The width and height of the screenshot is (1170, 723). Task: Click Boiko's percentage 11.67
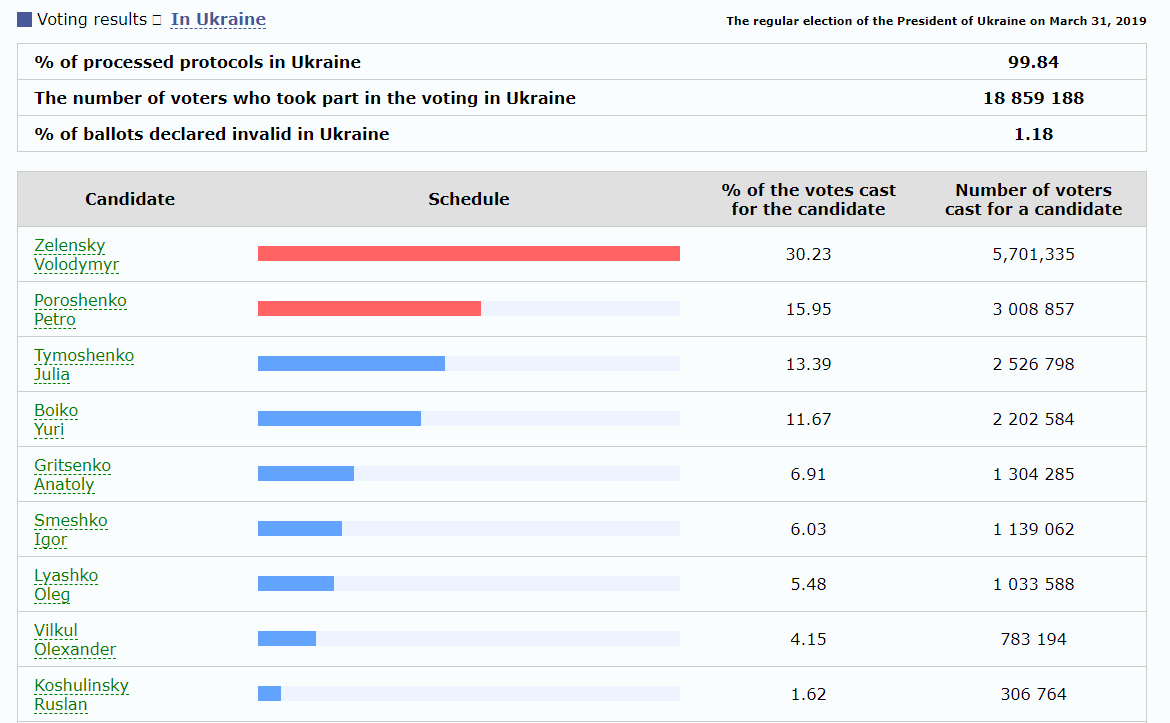(808, 419)
